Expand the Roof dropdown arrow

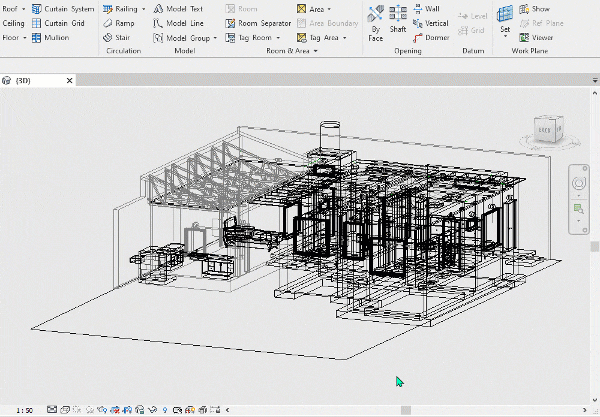coord(24,9)
